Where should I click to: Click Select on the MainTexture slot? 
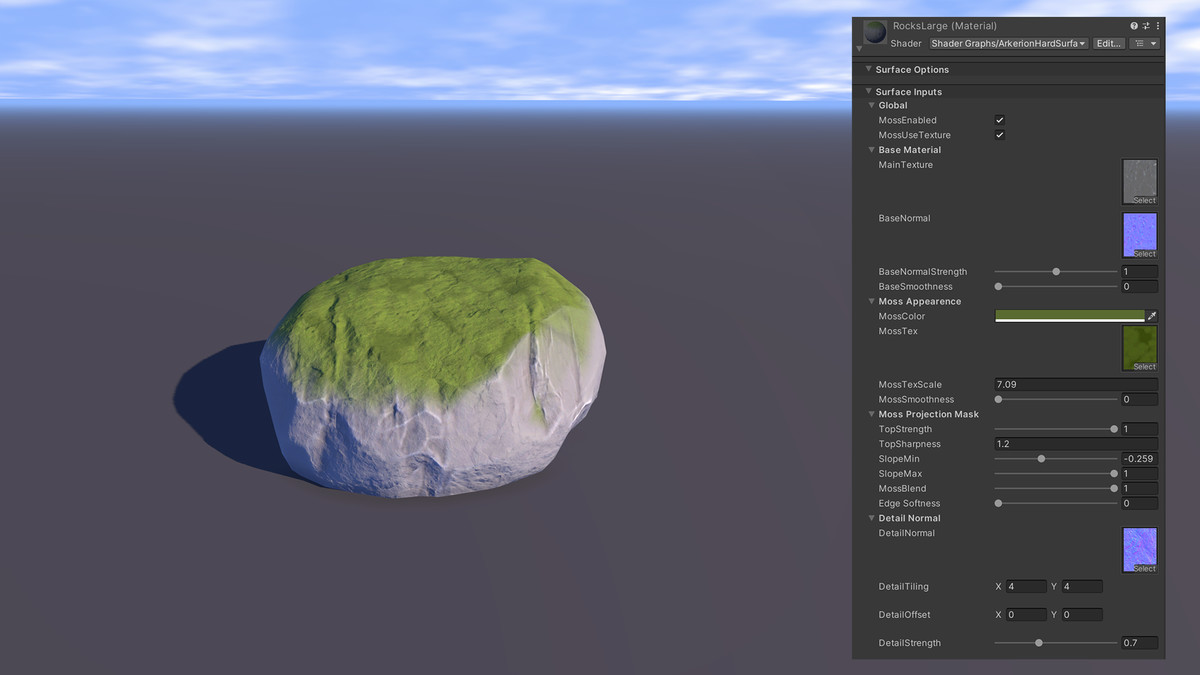(x=1141, y=199)
